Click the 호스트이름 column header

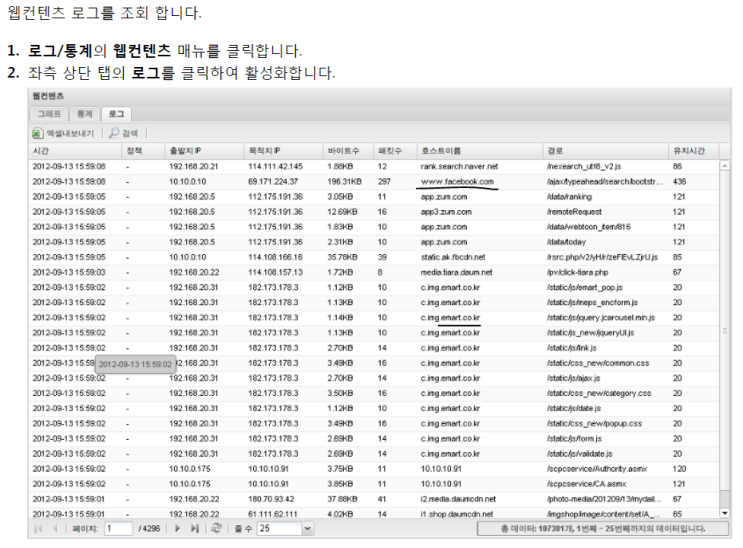[479, 151]
